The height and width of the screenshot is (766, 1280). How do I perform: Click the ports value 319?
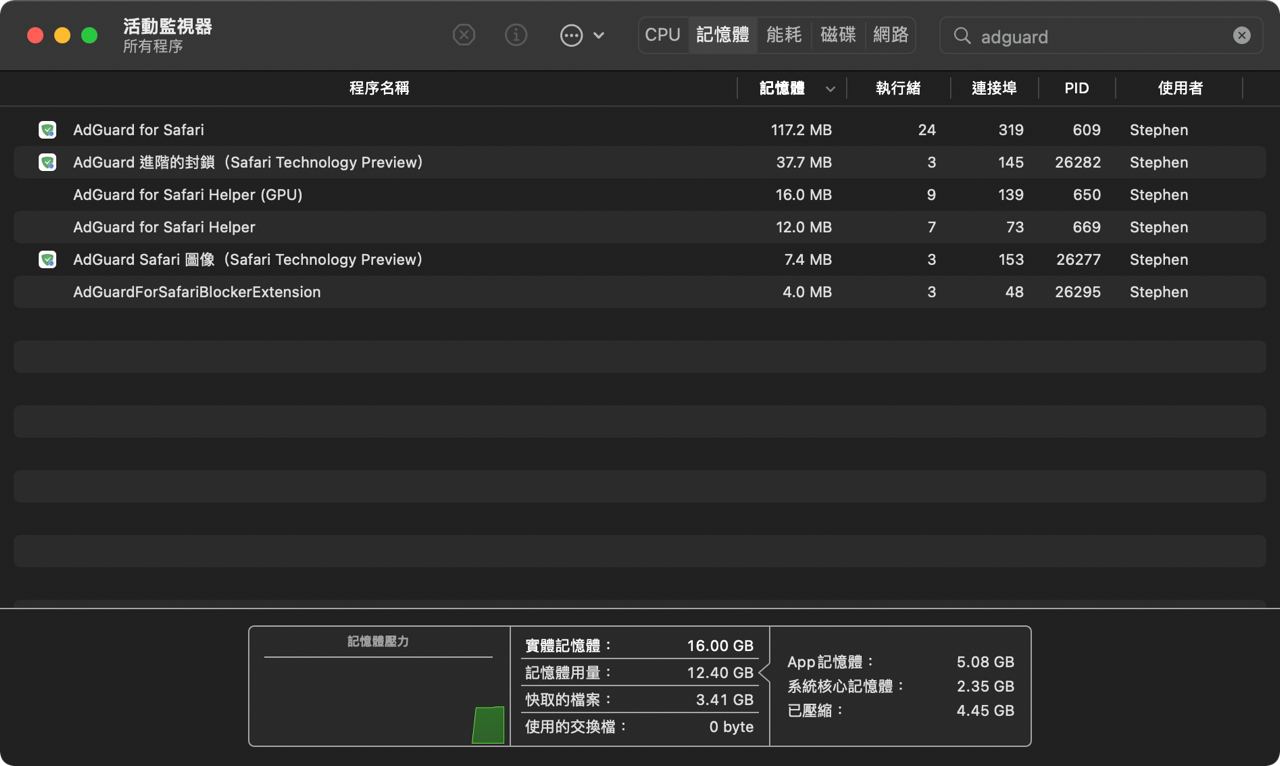click(x=1011, y=130)
